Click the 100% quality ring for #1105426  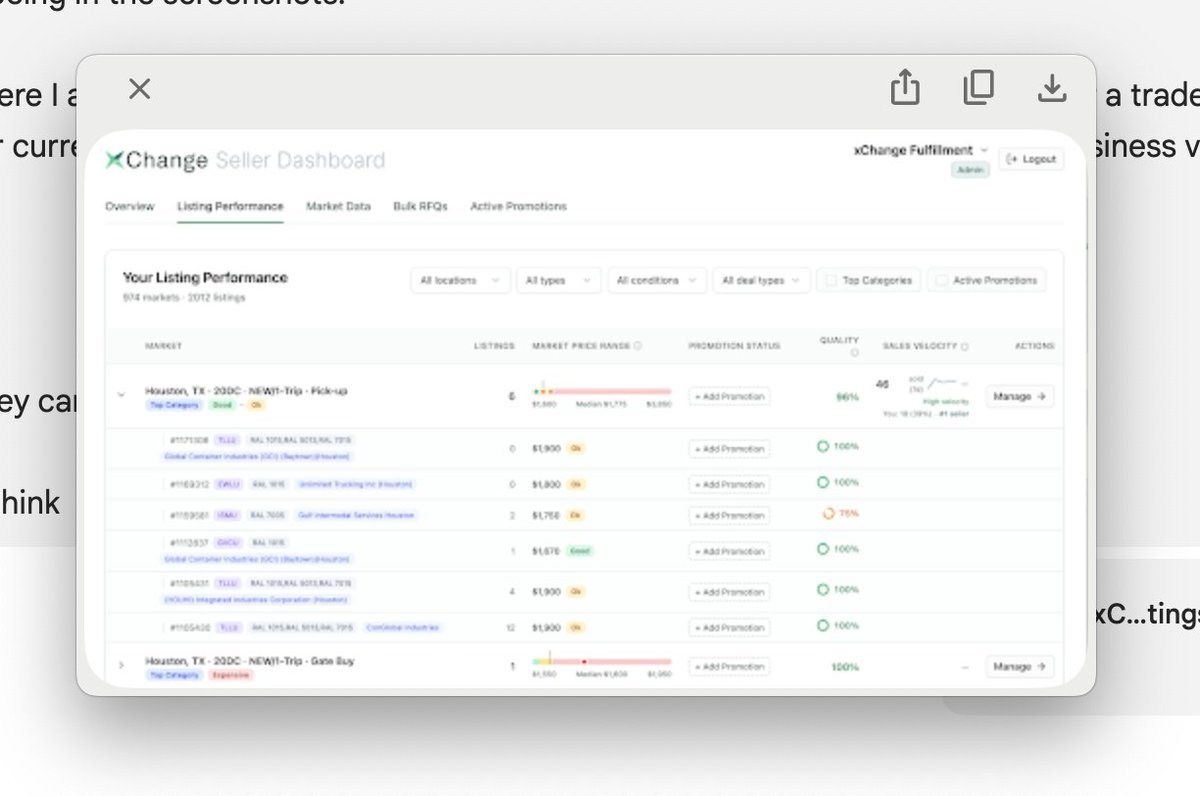(x=823, y=626)
